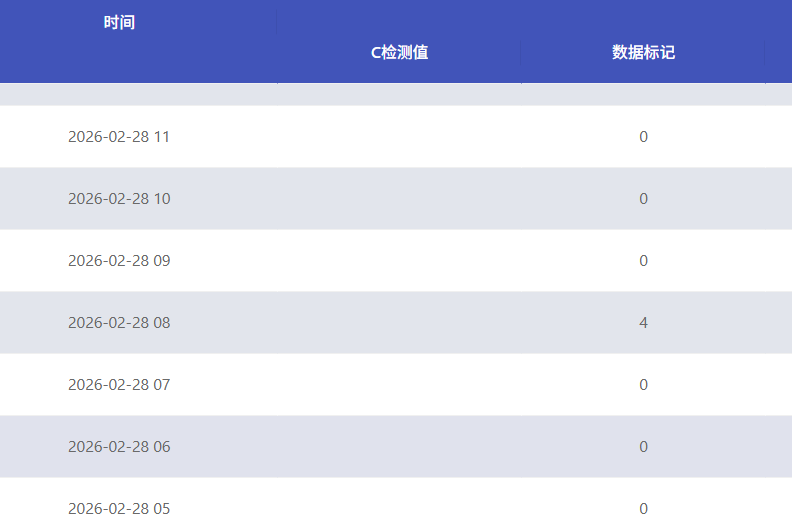Screen dimensions: 792x530
Task: Select the 2026-02-28 09 time cell
Action: click(119, 261)
